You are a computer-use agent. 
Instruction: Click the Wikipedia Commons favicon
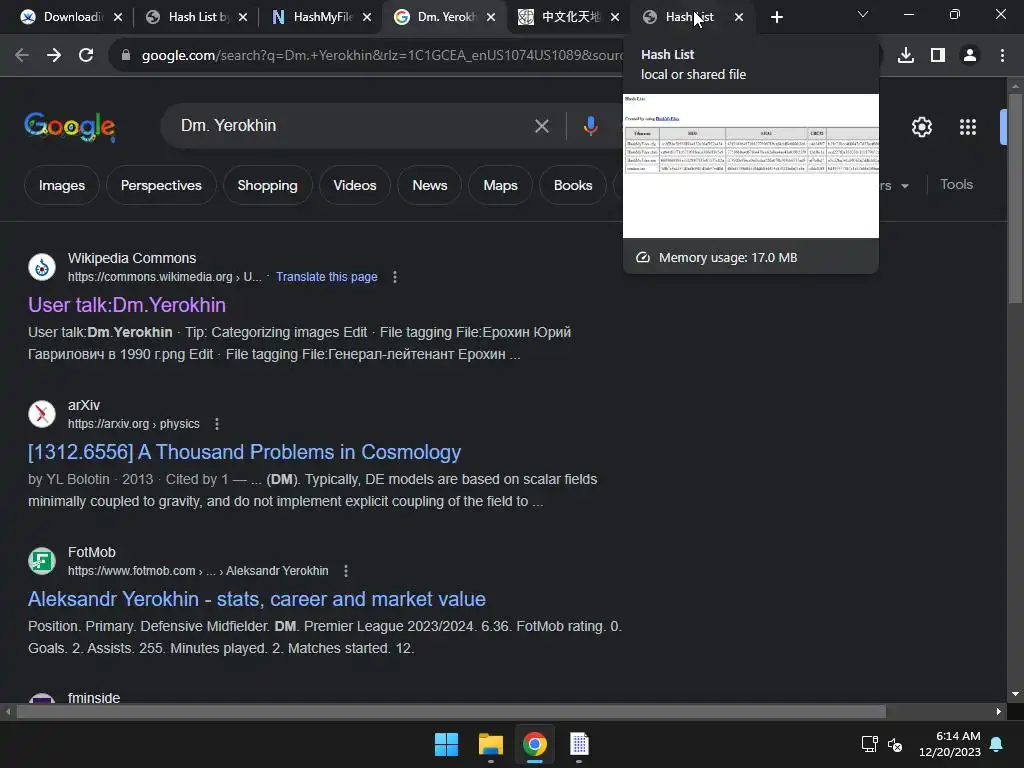coord(42,267)
